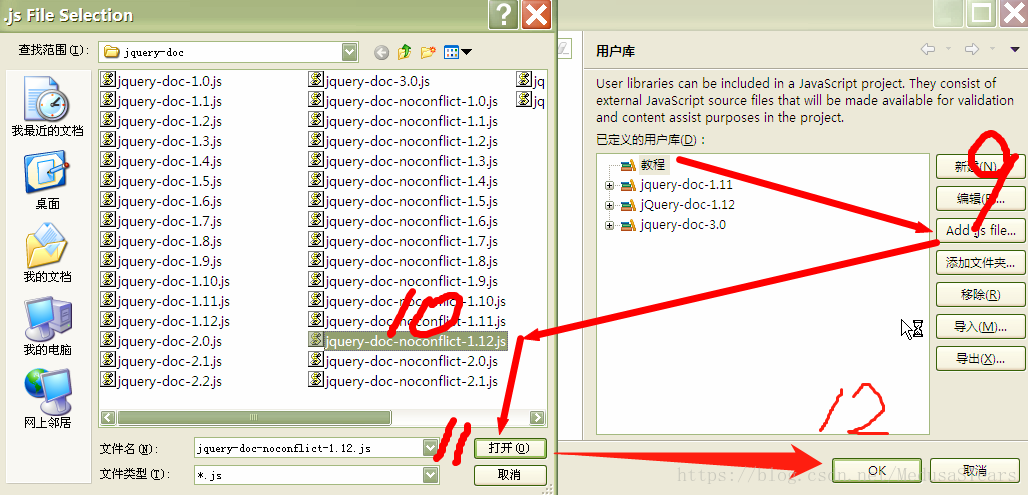Click the jquery-doc-3.0 library books icon
1028x495 pixels.
click(628, 225)
